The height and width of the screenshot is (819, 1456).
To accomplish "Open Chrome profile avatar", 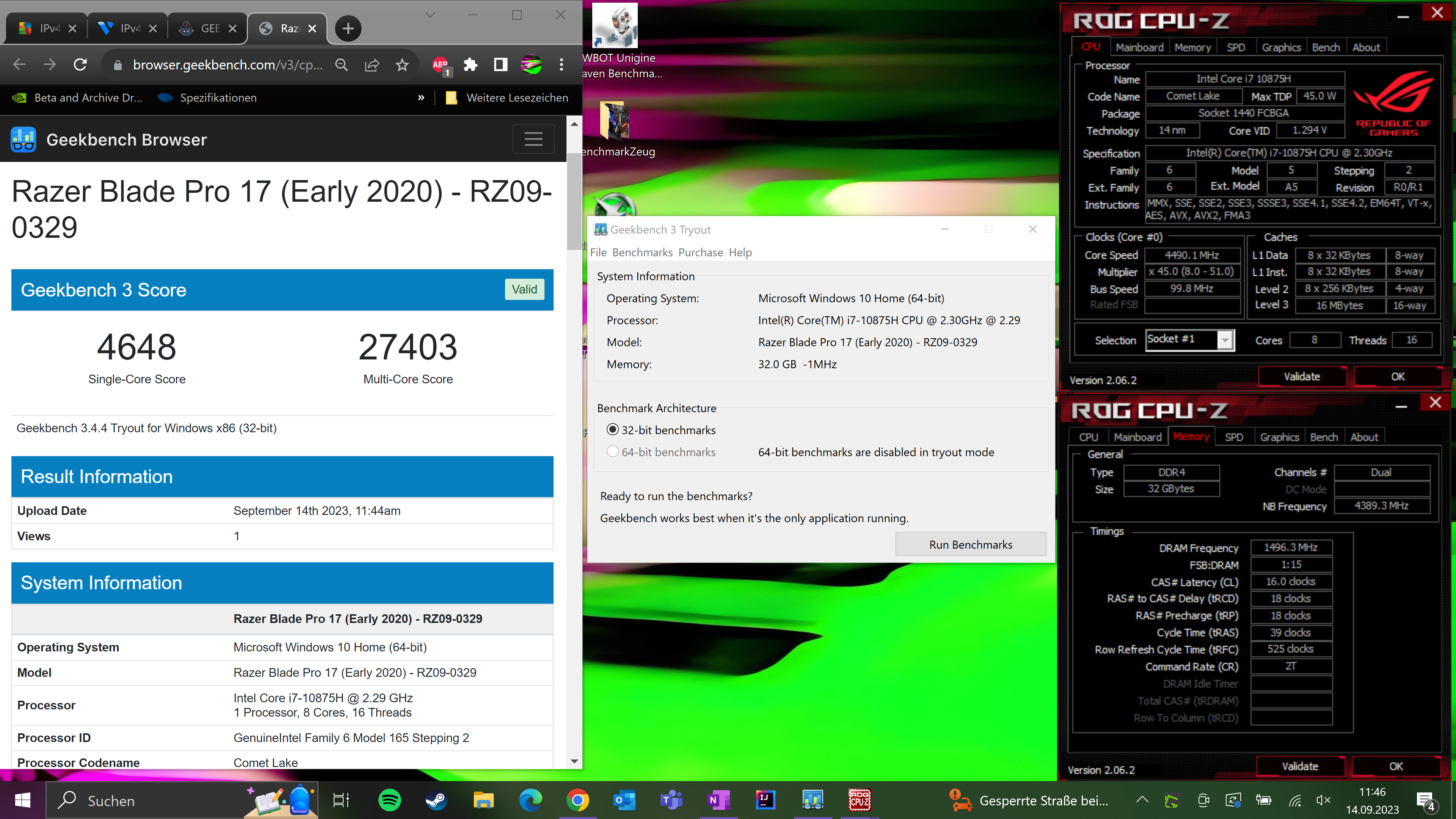I will click(531, 65).
